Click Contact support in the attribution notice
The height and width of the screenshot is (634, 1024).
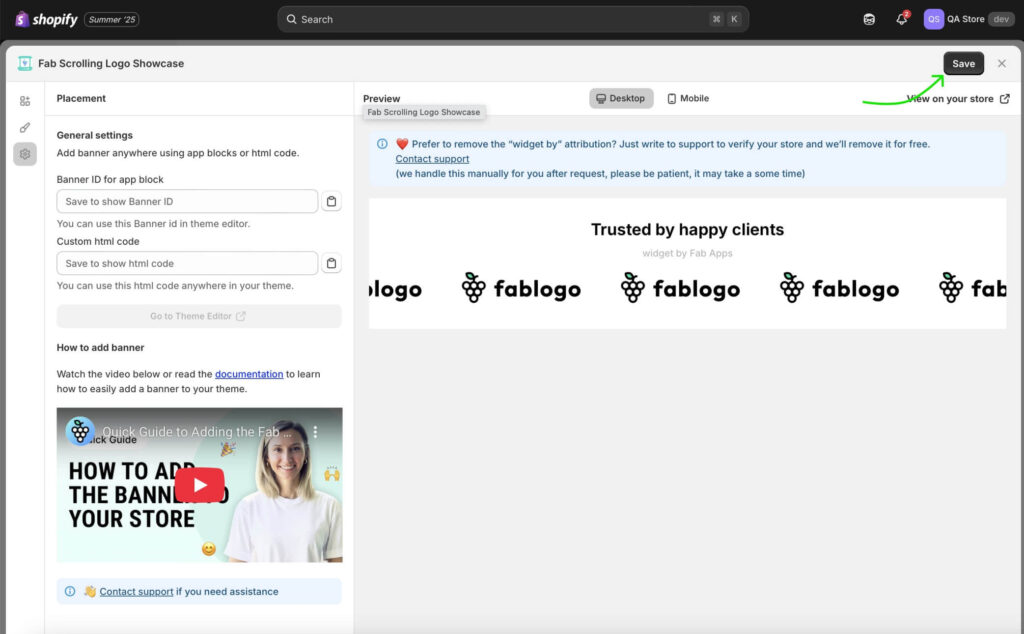432,159
